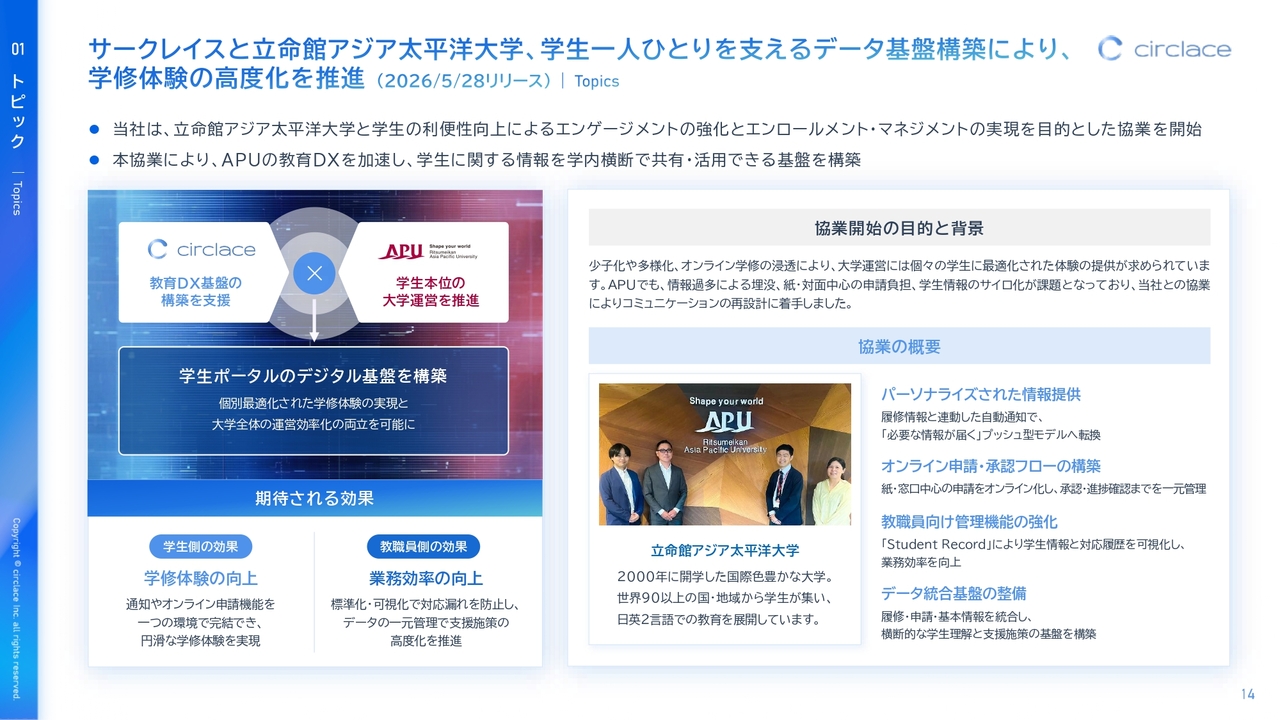1280x720 pixels.
Task: Click the text starting 履修・申請・基本情報を統合し
Action: (989, 625)
